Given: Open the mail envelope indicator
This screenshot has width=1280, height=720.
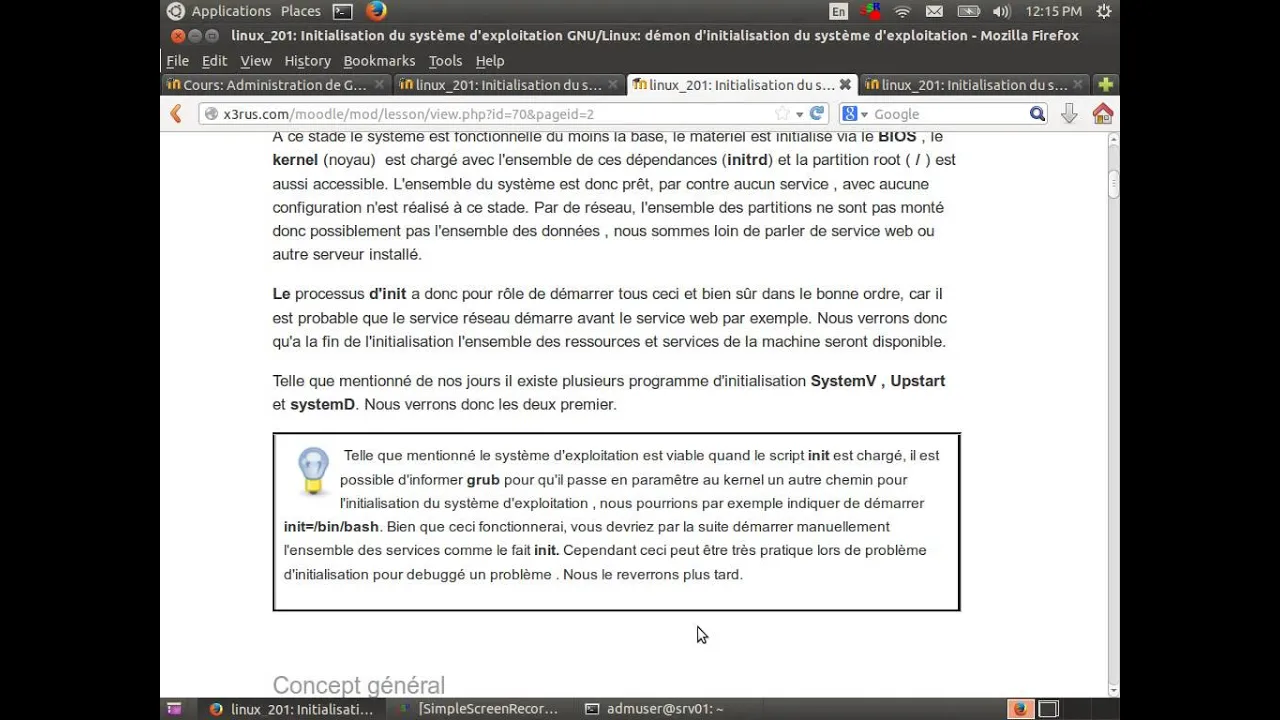Looking at the screenshot, I should (934, 12).
